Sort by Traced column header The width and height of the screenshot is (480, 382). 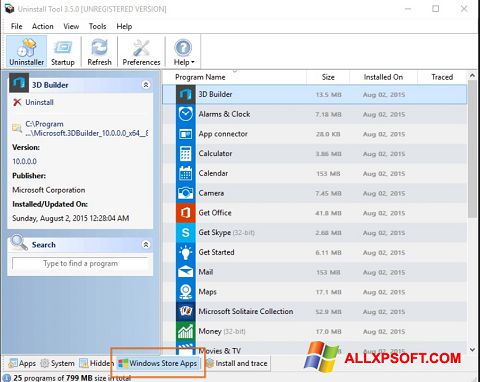coord(442,77)
